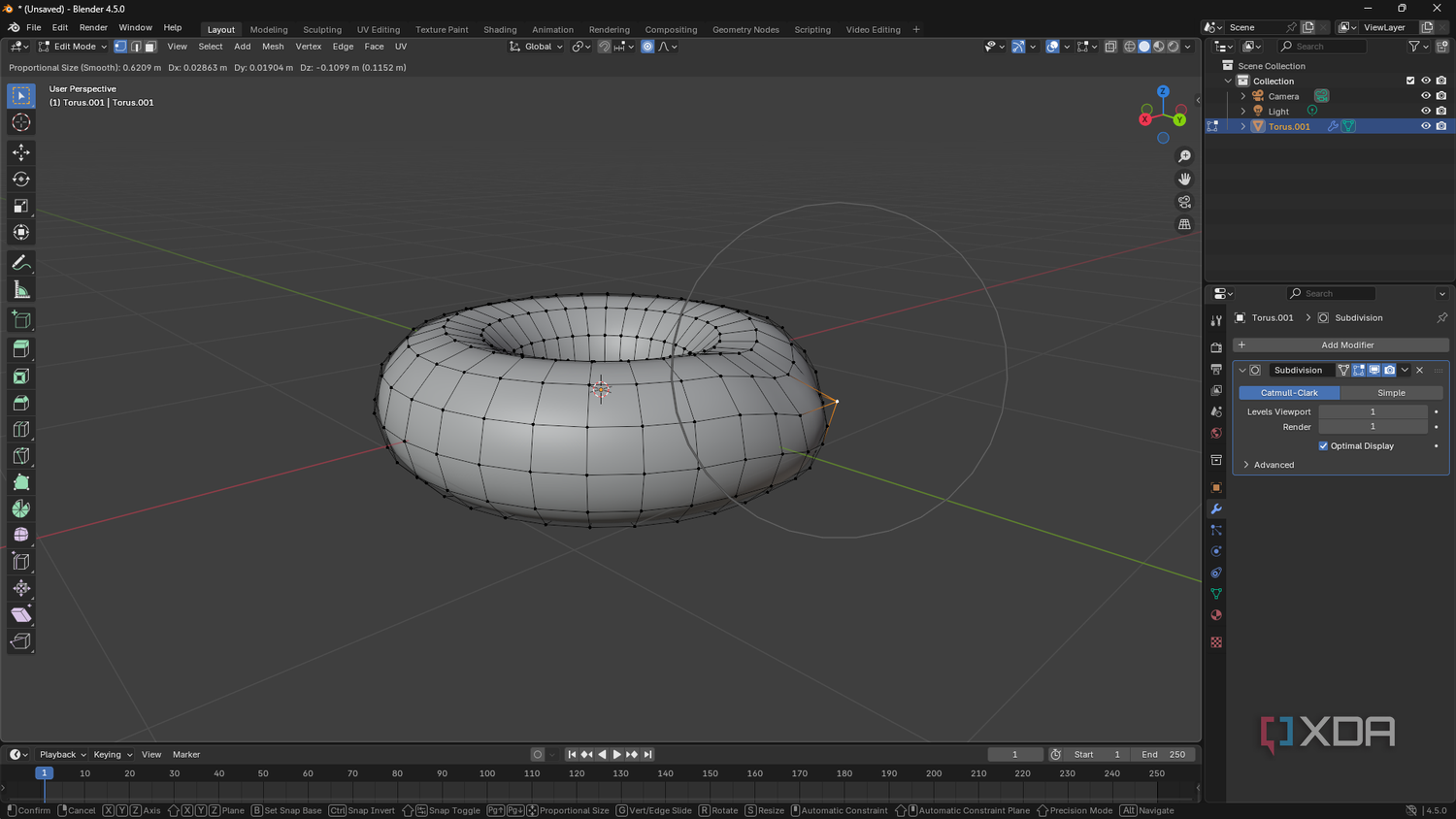
Task: Open the Mesh menu in viewport header
Action: (273, 47)
